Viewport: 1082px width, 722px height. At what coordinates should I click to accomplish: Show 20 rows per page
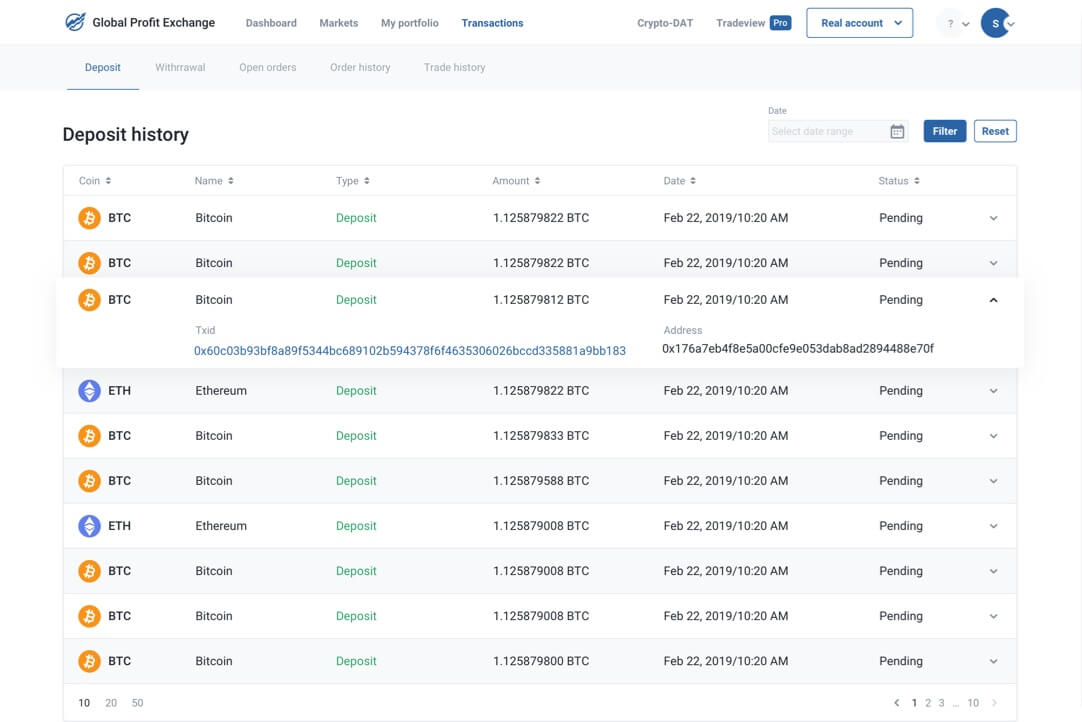[x=111, y=703]
